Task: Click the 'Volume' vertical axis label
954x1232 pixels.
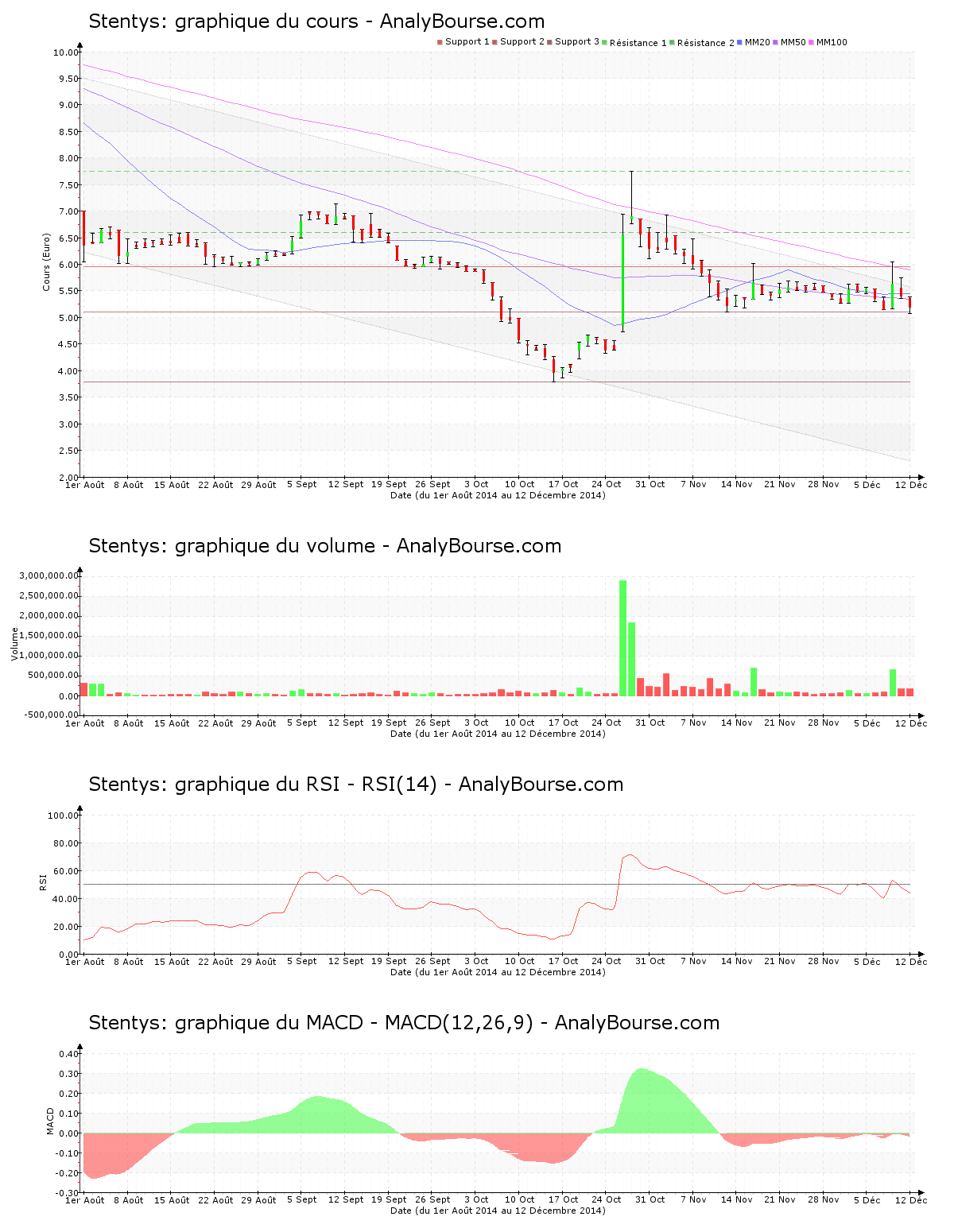Action: click(x=14, y=644)
